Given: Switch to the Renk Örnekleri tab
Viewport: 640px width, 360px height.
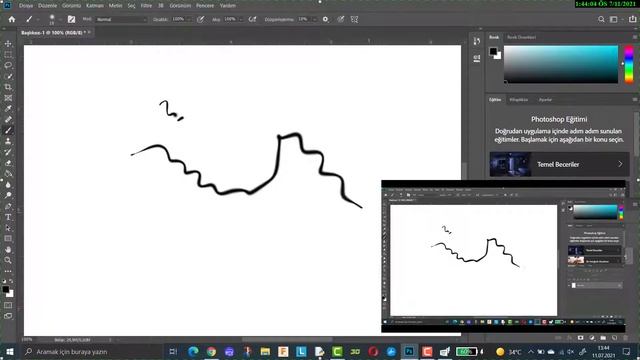Looking at the screenshot, I should pos(521,37).
